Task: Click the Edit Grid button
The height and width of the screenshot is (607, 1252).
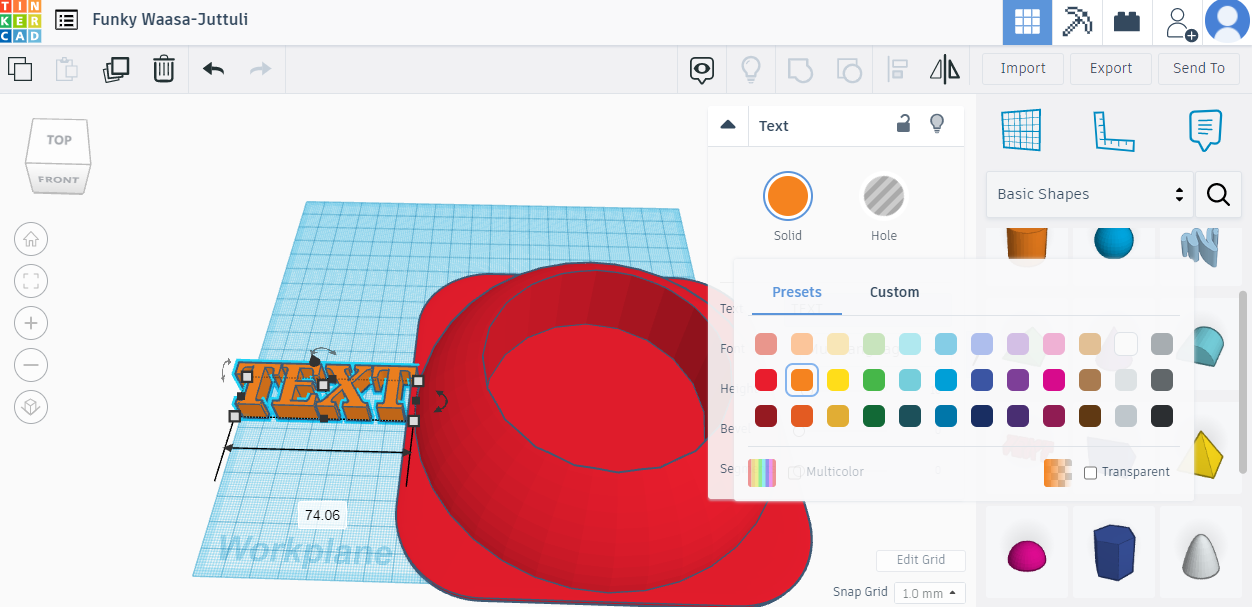Action: click(x=921, y=560)
